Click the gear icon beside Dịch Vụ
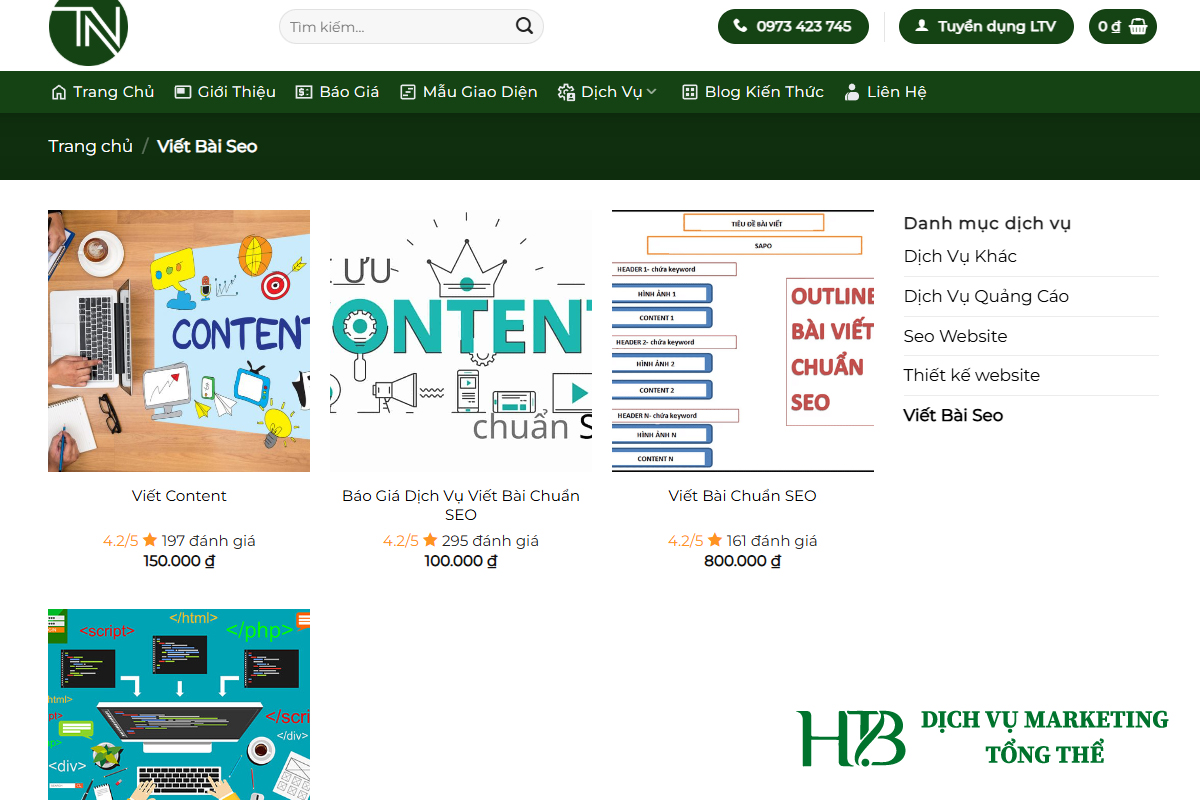Viewport: 1200px width, 800px height. click(x=566, y=91)
